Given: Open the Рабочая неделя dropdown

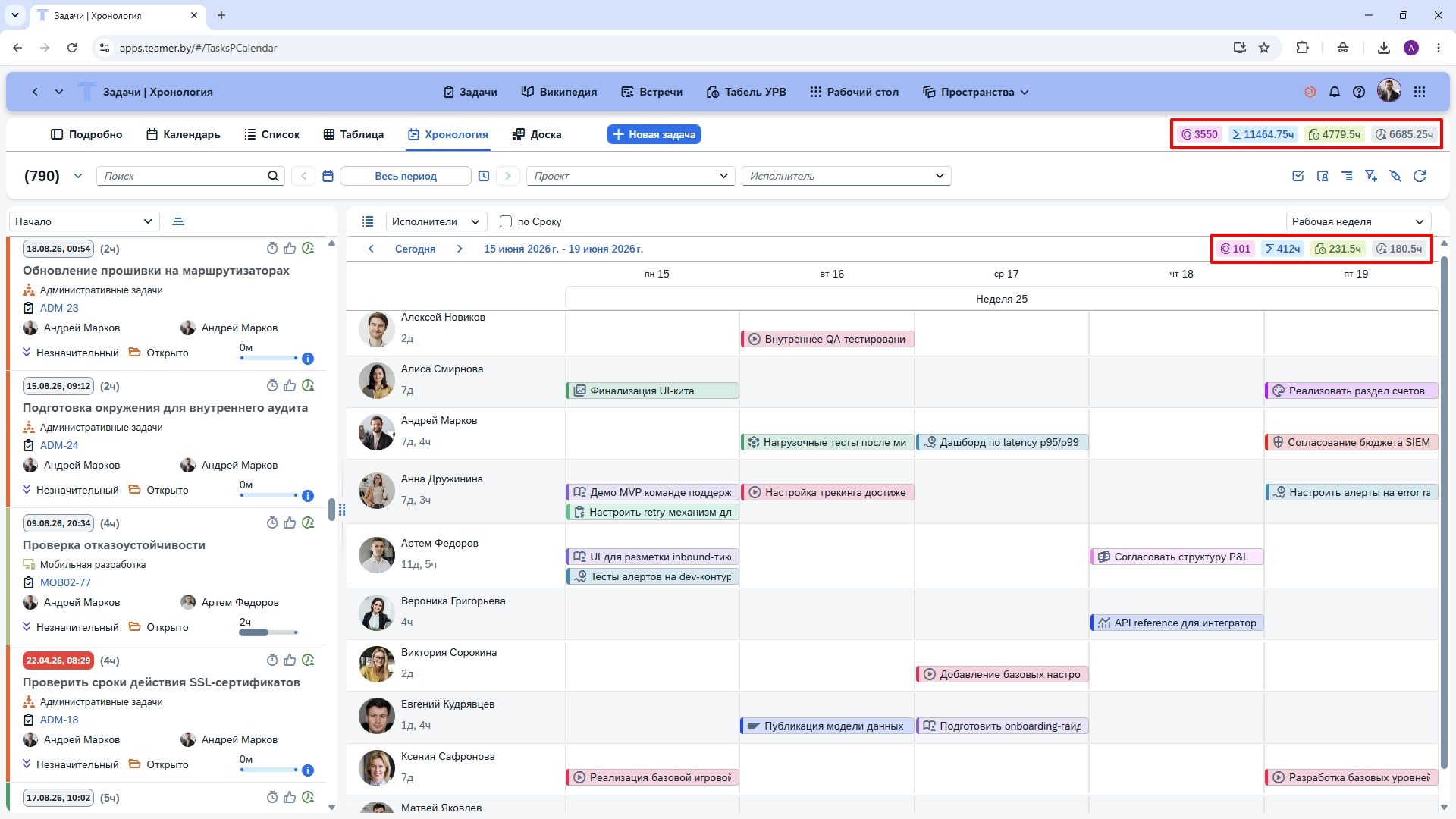Looking at the screenshot, I should pos(1358,221).
